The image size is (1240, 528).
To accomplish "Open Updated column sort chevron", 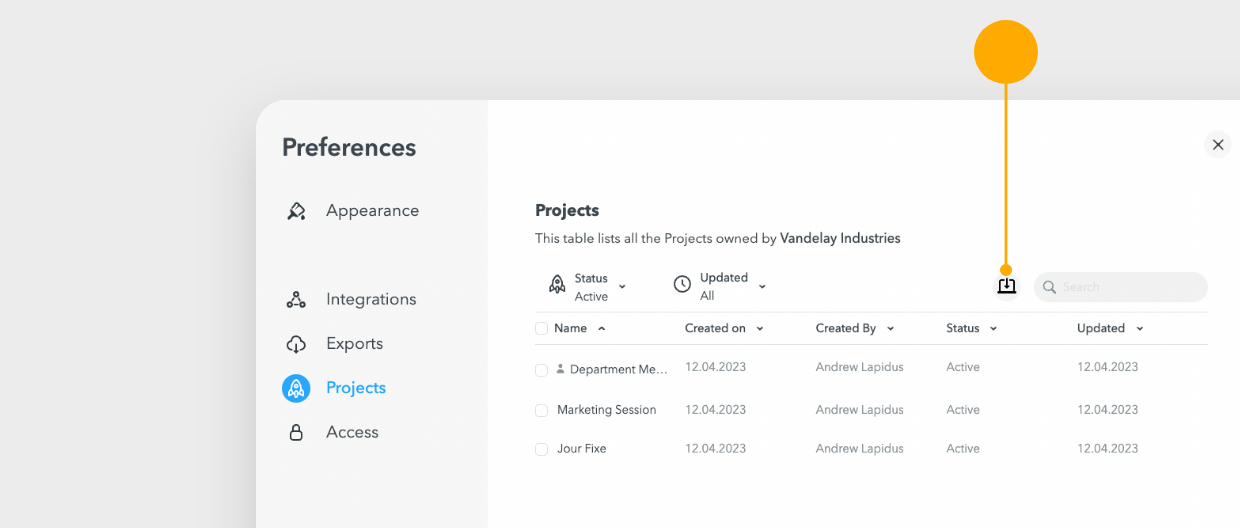I will (1139, 329).
